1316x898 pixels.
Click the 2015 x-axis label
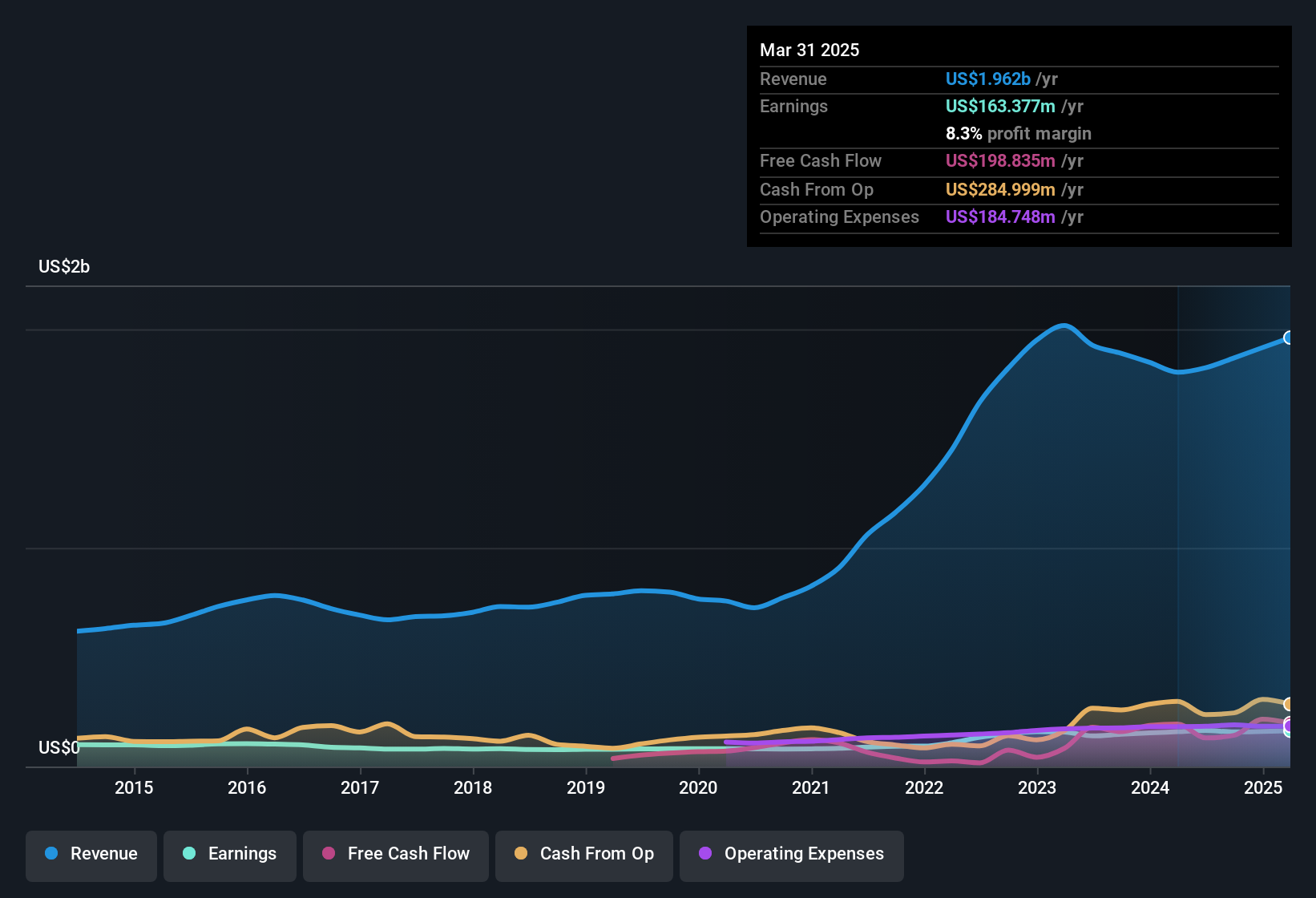pyautogui.click(x=134, y=788)
